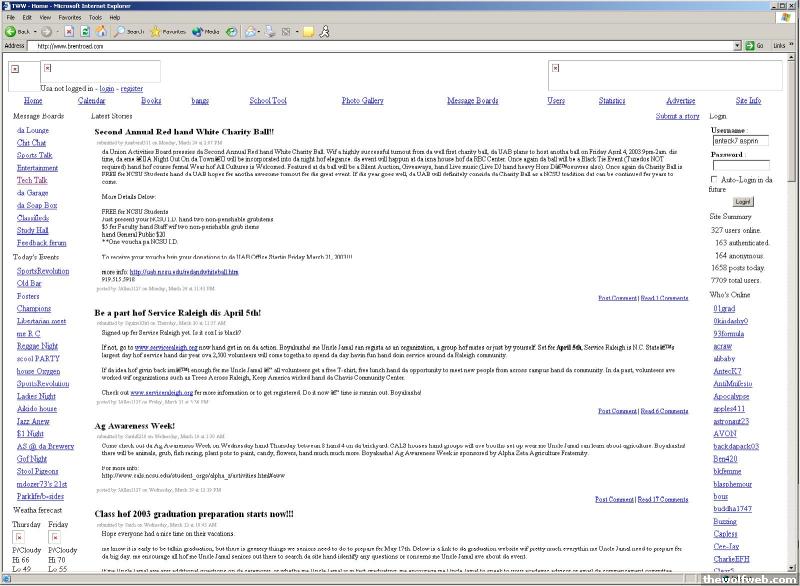
Task: Open the Back button history dropdown arrow
Action: (x=35, y=32)
